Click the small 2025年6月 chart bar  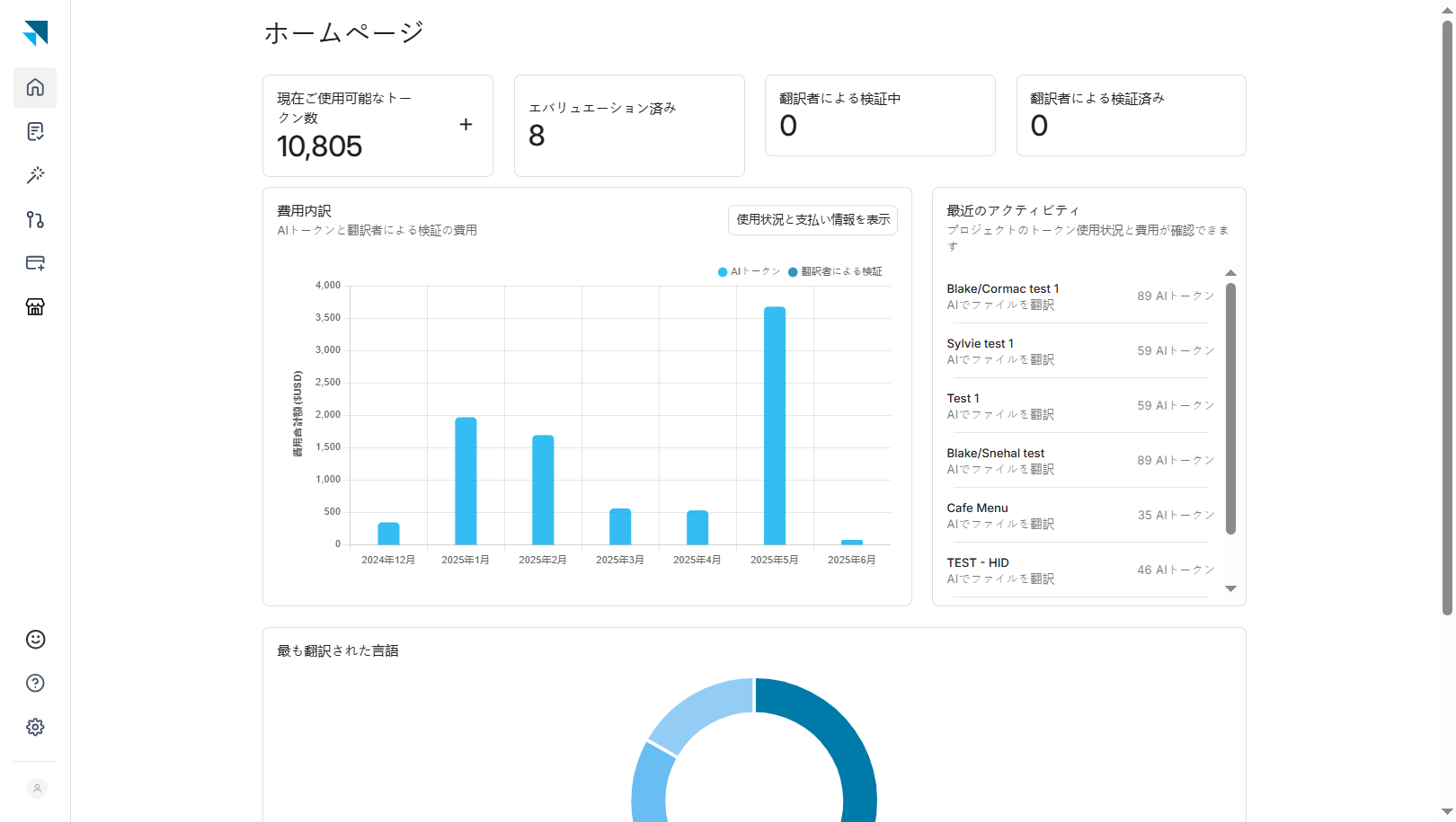coord(852,542)
